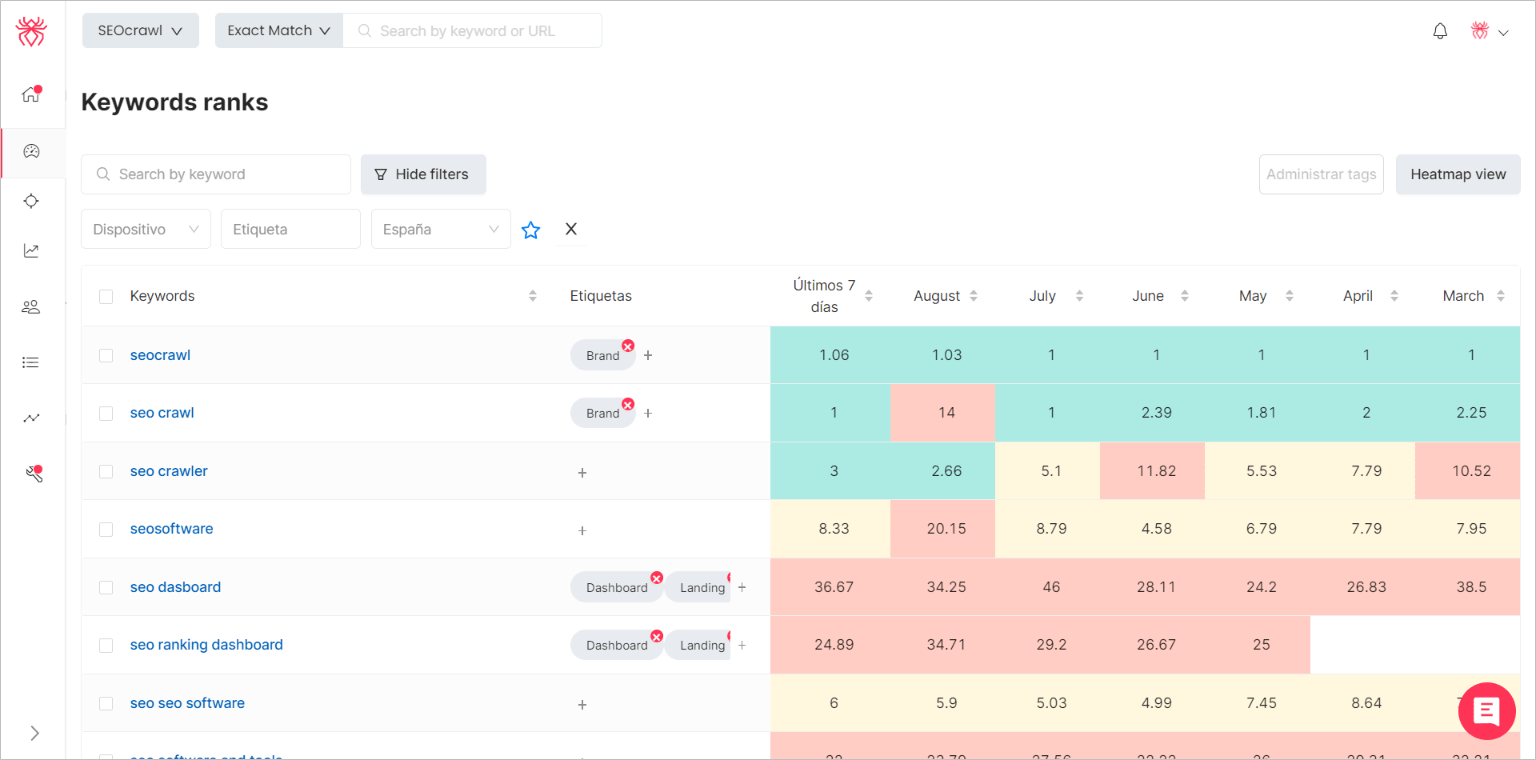Viewport: 1536px width, 760px height.
Task: Click the home icon in sidebar
Action: (31, 95)
